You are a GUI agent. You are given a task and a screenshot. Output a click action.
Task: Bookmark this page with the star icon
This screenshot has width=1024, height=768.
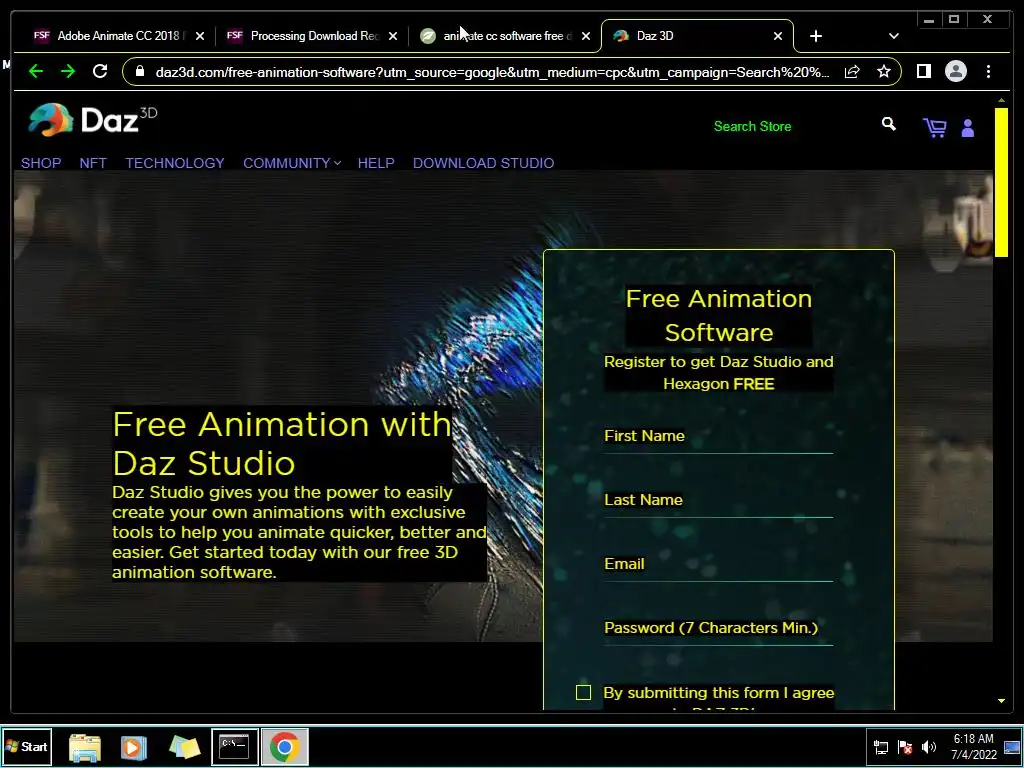point(884,71)
